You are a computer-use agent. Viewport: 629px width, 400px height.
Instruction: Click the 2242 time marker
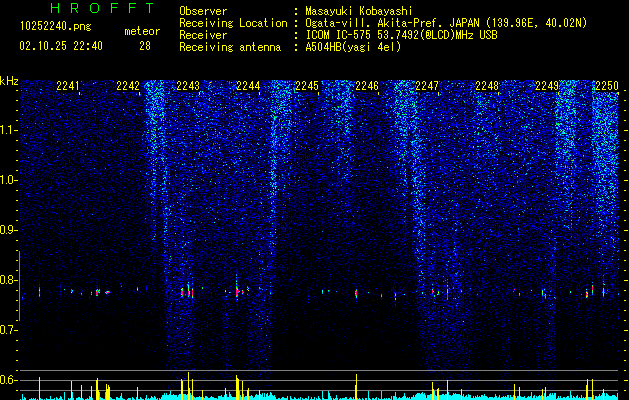tap(128, 86)
